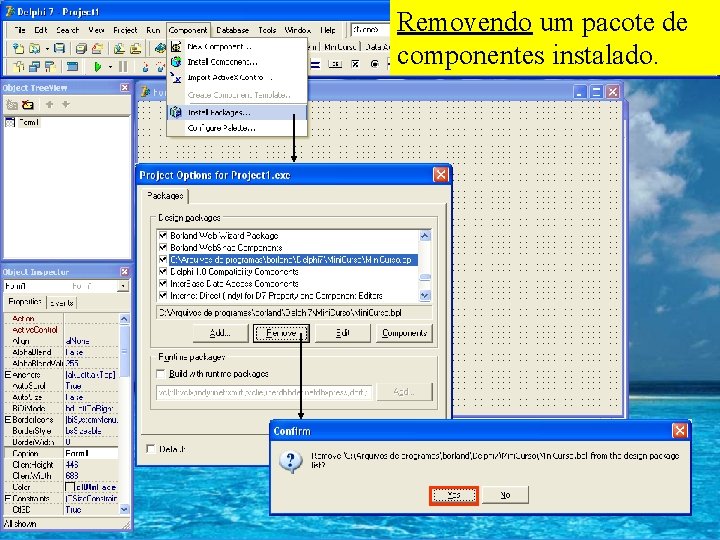The width and height of the screenshot is (720, 540).
Task: Click Add file to project icon
Action: tap(119, 48)
